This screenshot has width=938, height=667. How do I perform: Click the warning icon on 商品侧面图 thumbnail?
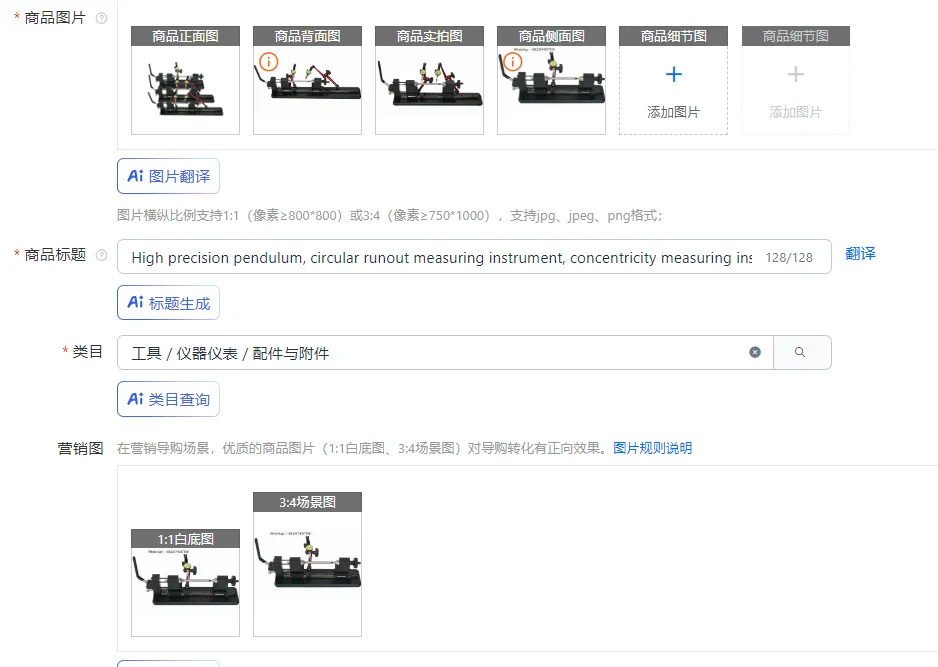[513, 61]
